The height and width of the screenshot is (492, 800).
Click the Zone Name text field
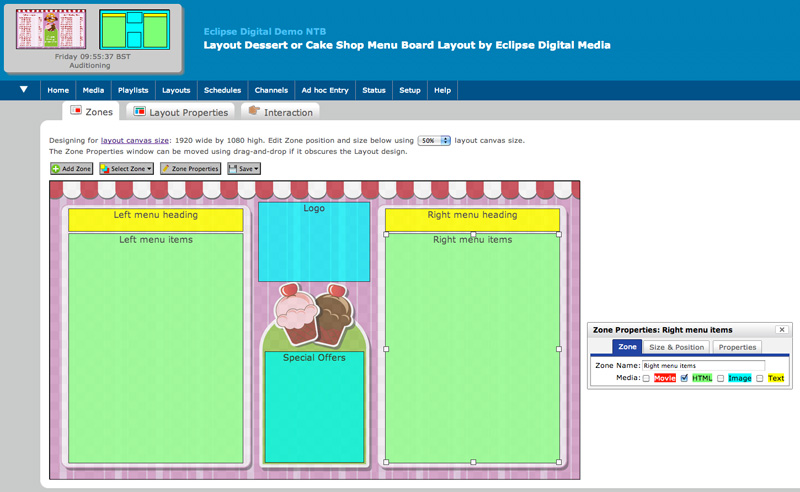pos(703,366)
